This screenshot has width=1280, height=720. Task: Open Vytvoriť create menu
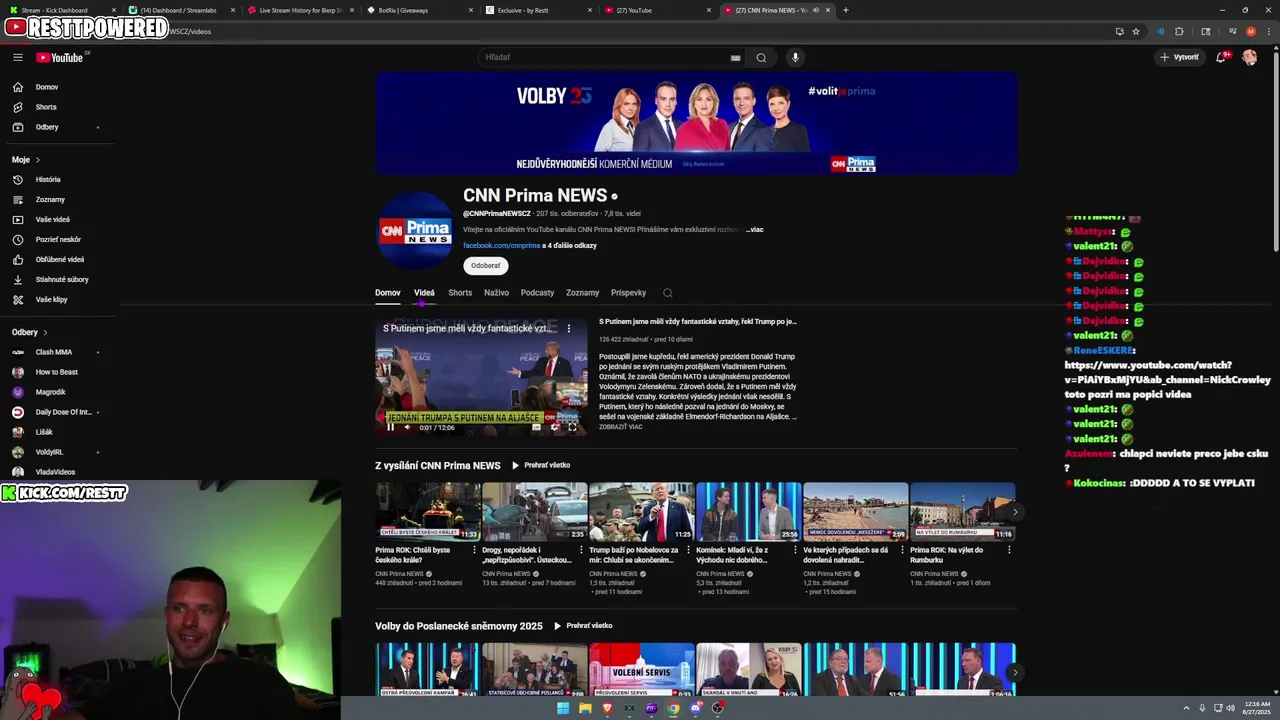click(x=1179, y=57)
